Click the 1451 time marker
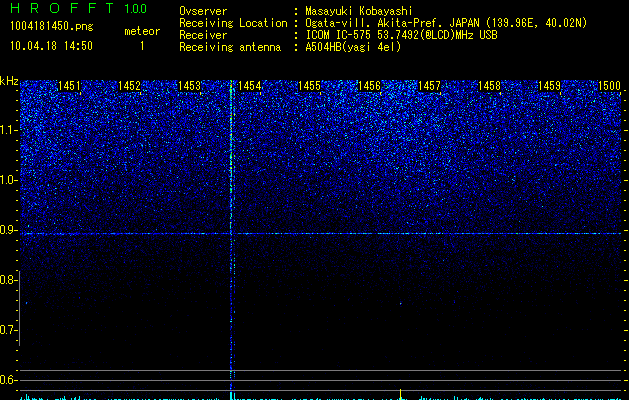 [x=69, y=86]
